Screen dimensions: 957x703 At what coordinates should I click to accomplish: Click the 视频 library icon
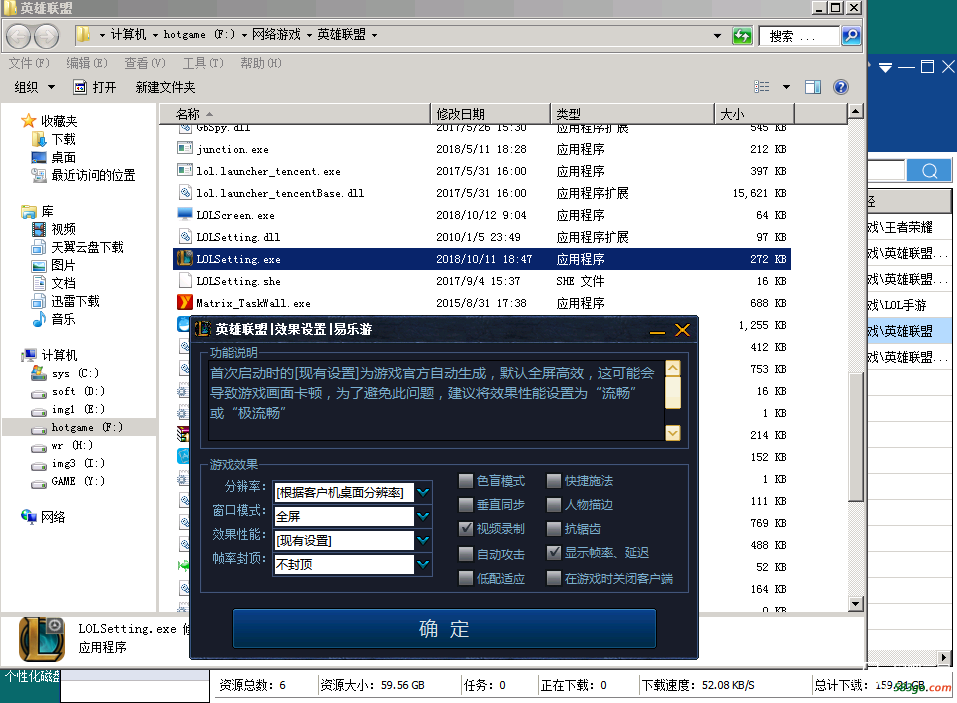pos(39,229)
